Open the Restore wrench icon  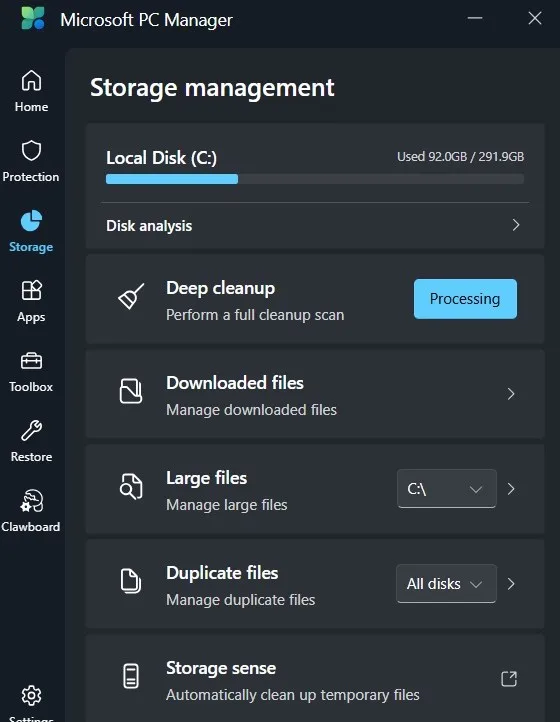[31, 431]
